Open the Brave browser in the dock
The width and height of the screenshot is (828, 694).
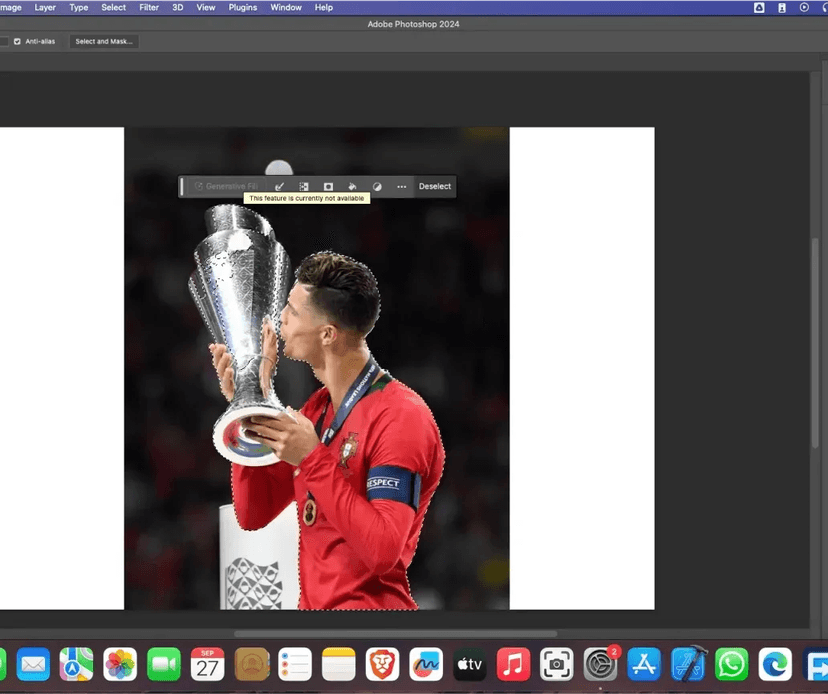[382, 664]
